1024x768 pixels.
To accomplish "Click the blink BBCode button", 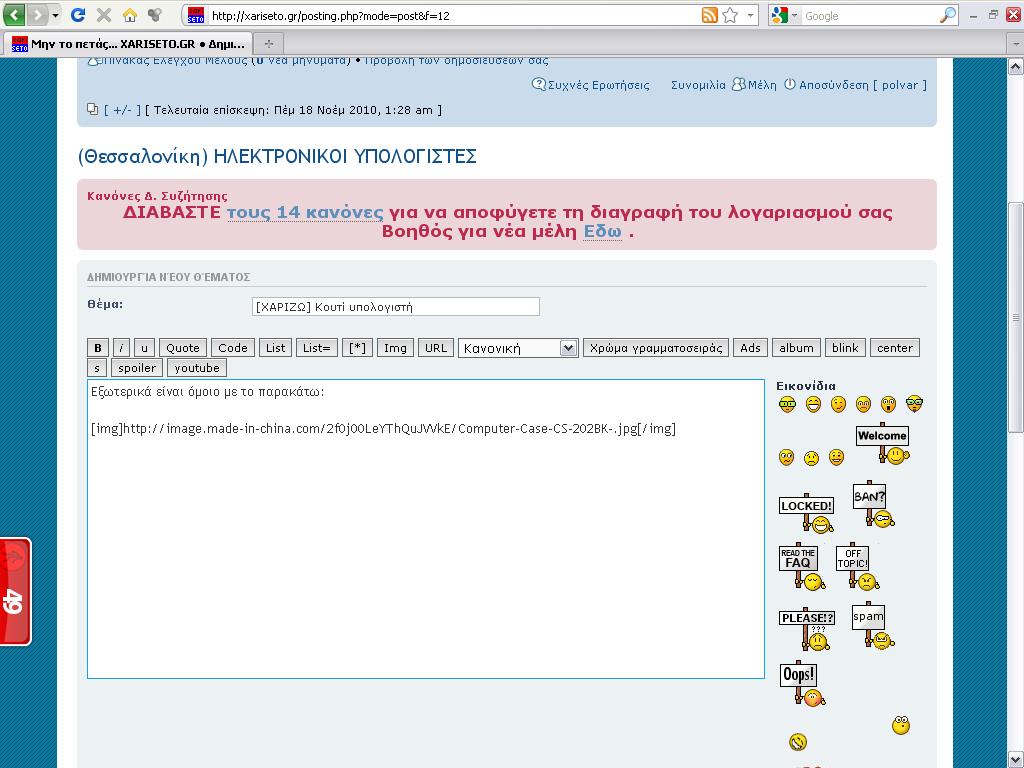I will (845, 348).
